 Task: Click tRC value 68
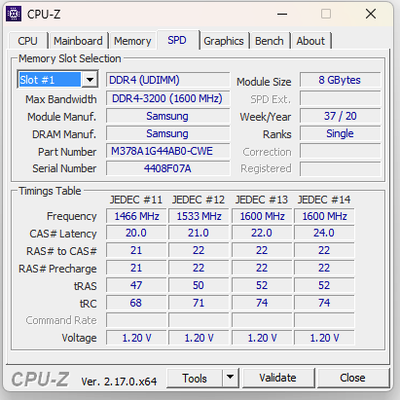(136, 303)
